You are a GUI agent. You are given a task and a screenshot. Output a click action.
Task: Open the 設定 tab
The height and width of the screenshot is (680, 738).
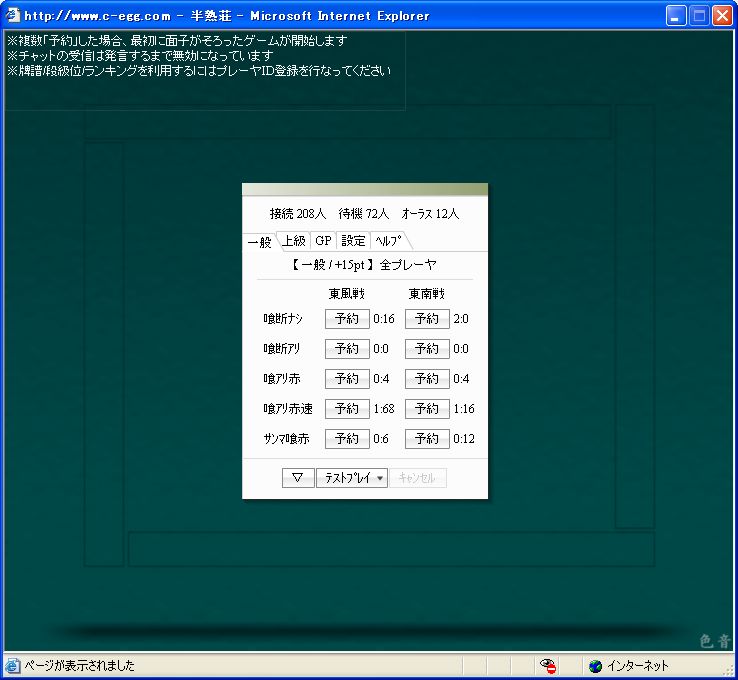(x=353, y=241)
